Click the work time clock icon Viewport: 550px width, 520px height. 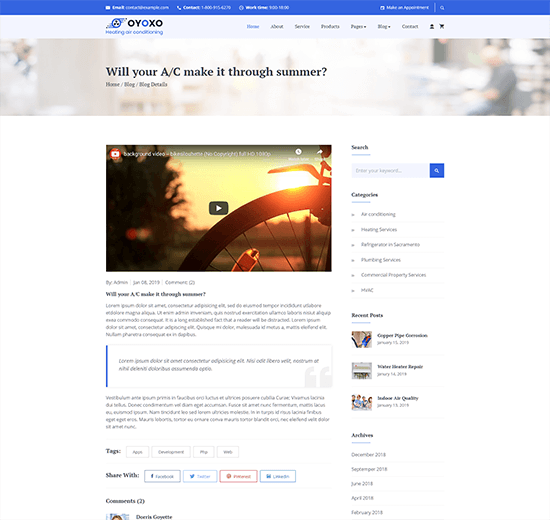coord(241,8)
